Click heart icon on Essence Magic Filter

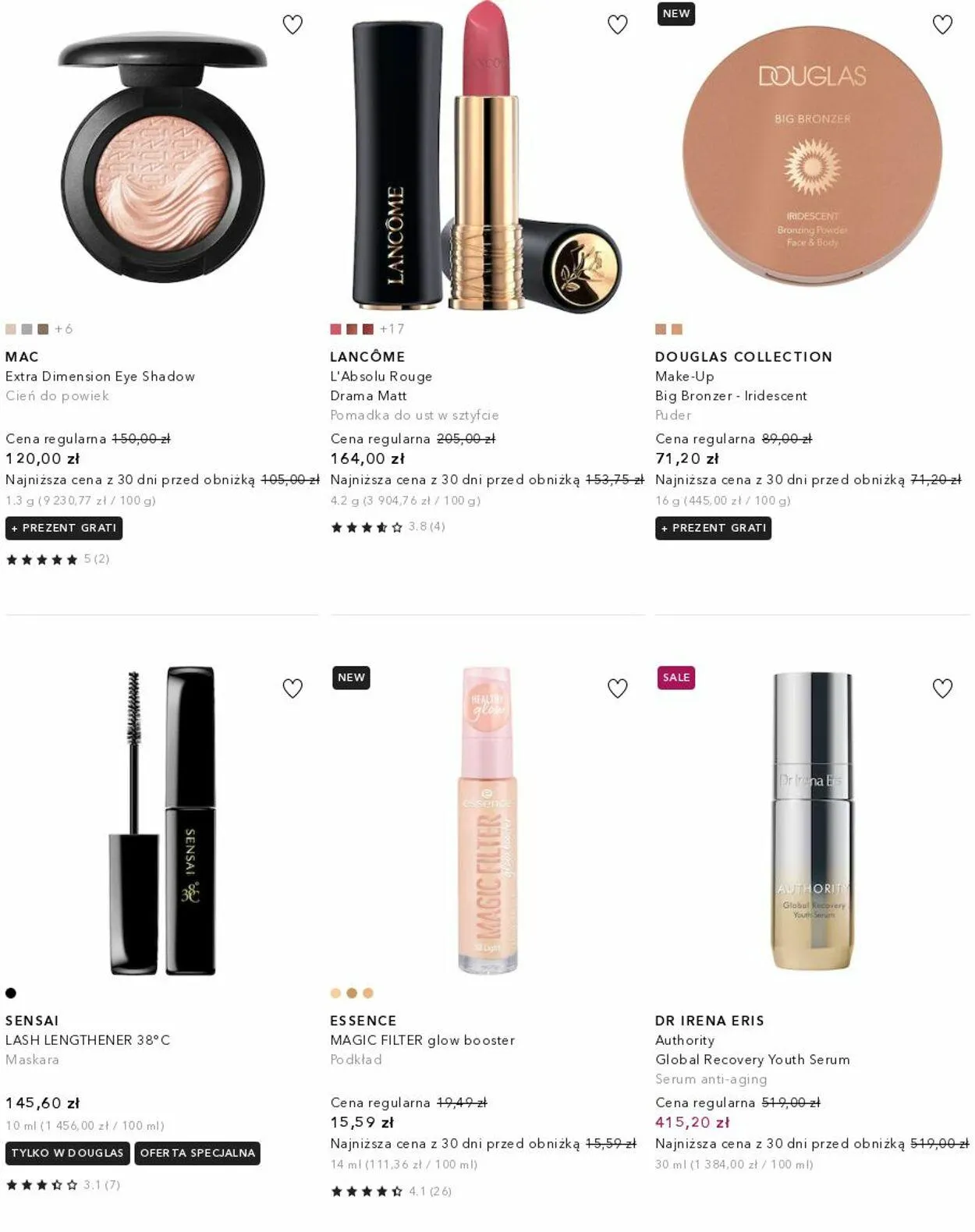click(618, 689)
